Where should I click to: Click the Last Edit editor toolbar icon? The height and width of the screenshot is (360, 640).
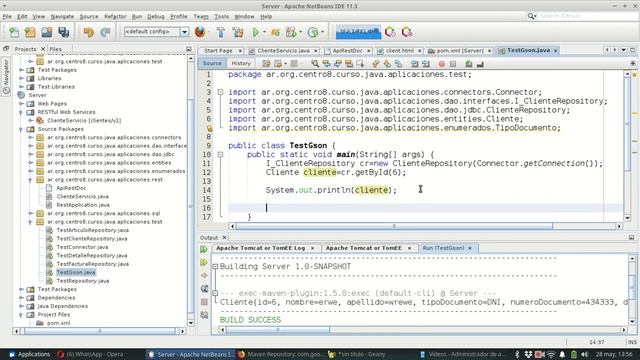(267, 64)
